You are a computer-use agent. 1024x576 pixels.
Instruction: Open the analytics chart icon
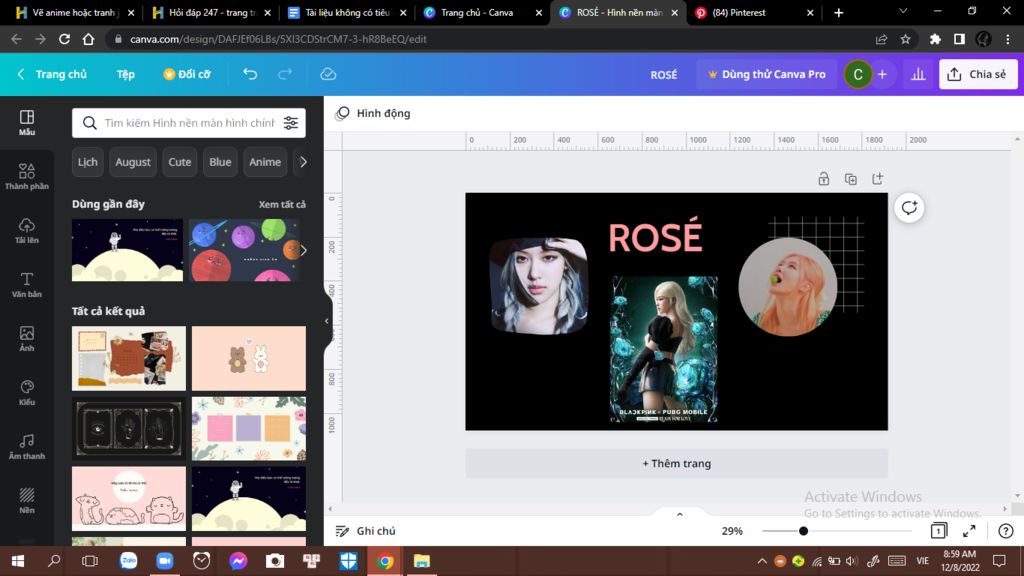(x=916, y=74)
